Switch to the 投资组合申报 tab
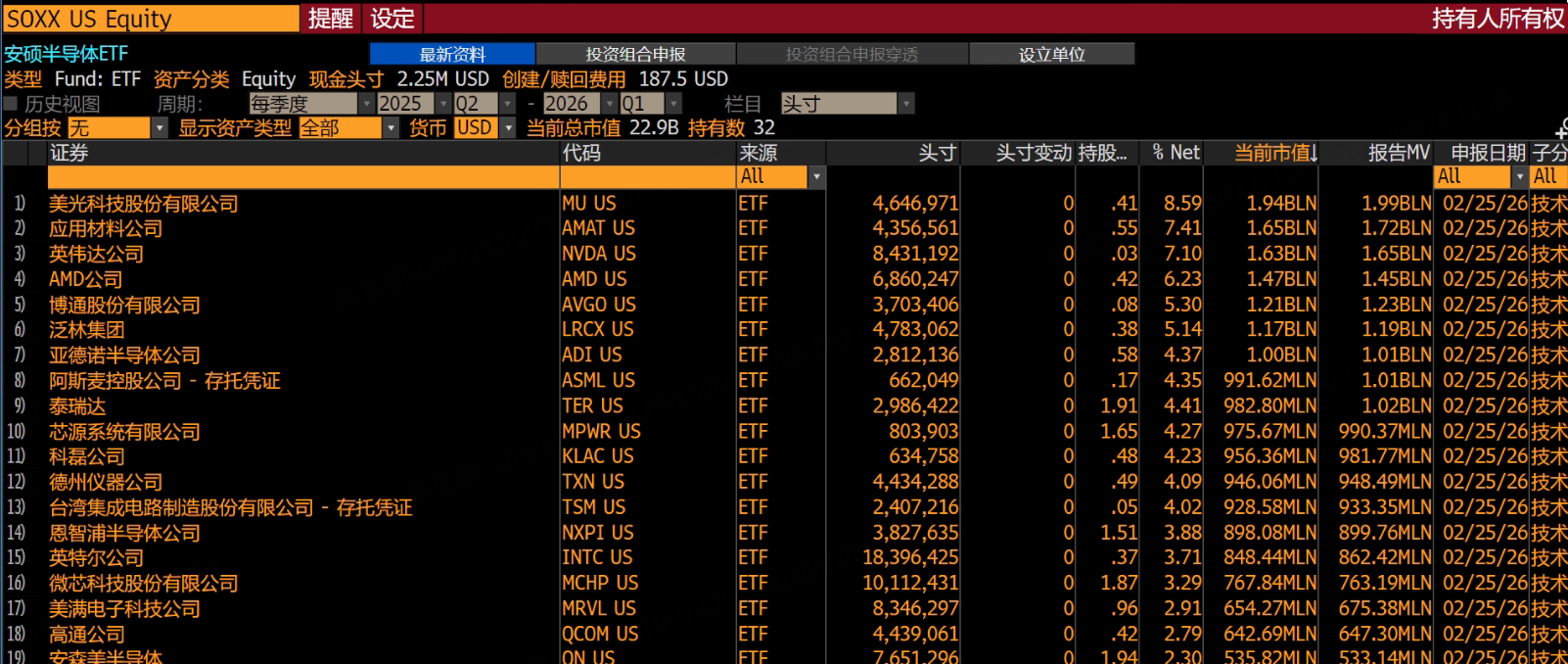 pyautogui.click(x=635, y=54)
